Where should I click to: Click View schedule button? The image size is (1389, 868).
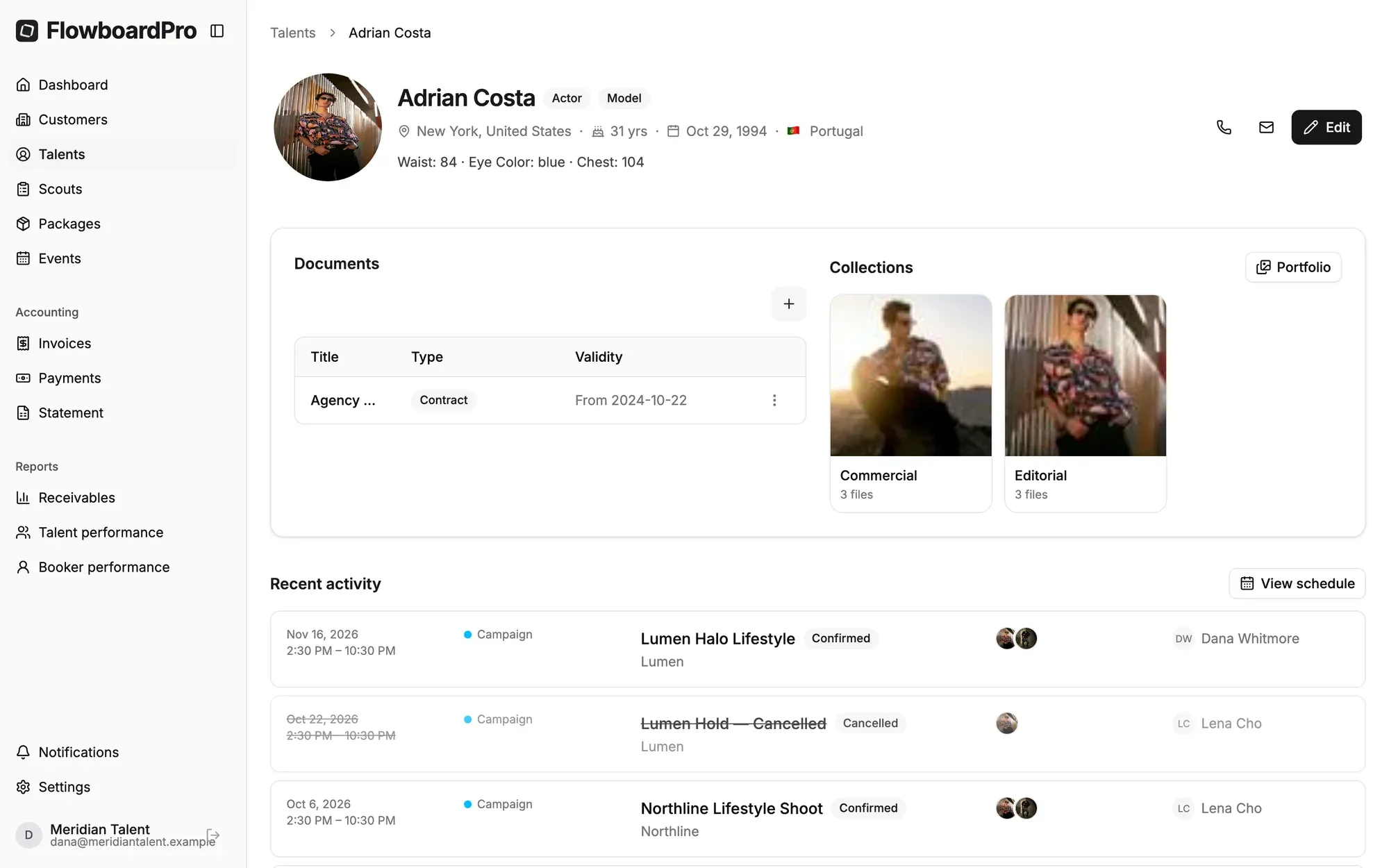pyautogui.click(x=1297, y=583)
